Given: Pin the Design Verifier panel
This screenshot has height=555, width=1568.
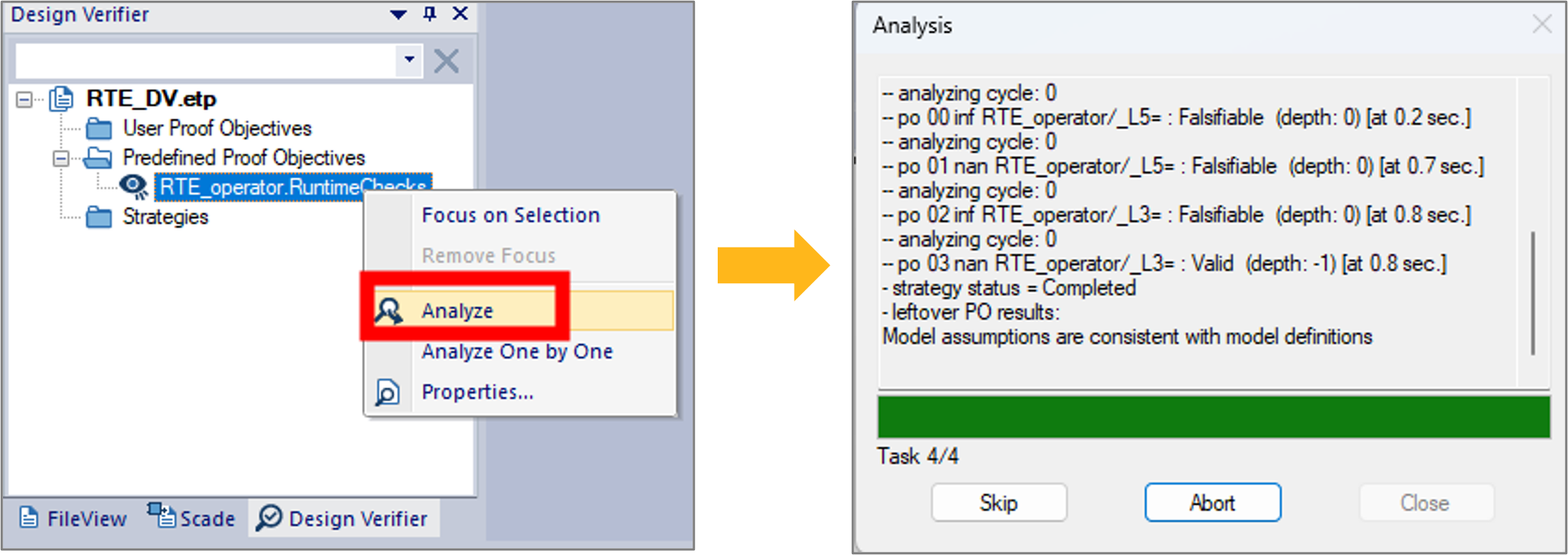Looking at the screenshot, I should point(430,14).
